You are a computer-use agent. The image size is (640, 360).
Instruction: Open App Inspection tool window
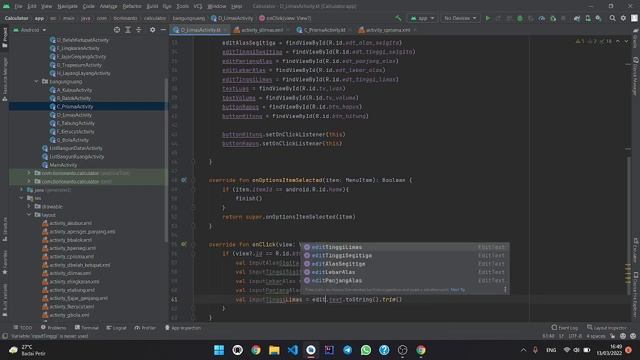182,328
